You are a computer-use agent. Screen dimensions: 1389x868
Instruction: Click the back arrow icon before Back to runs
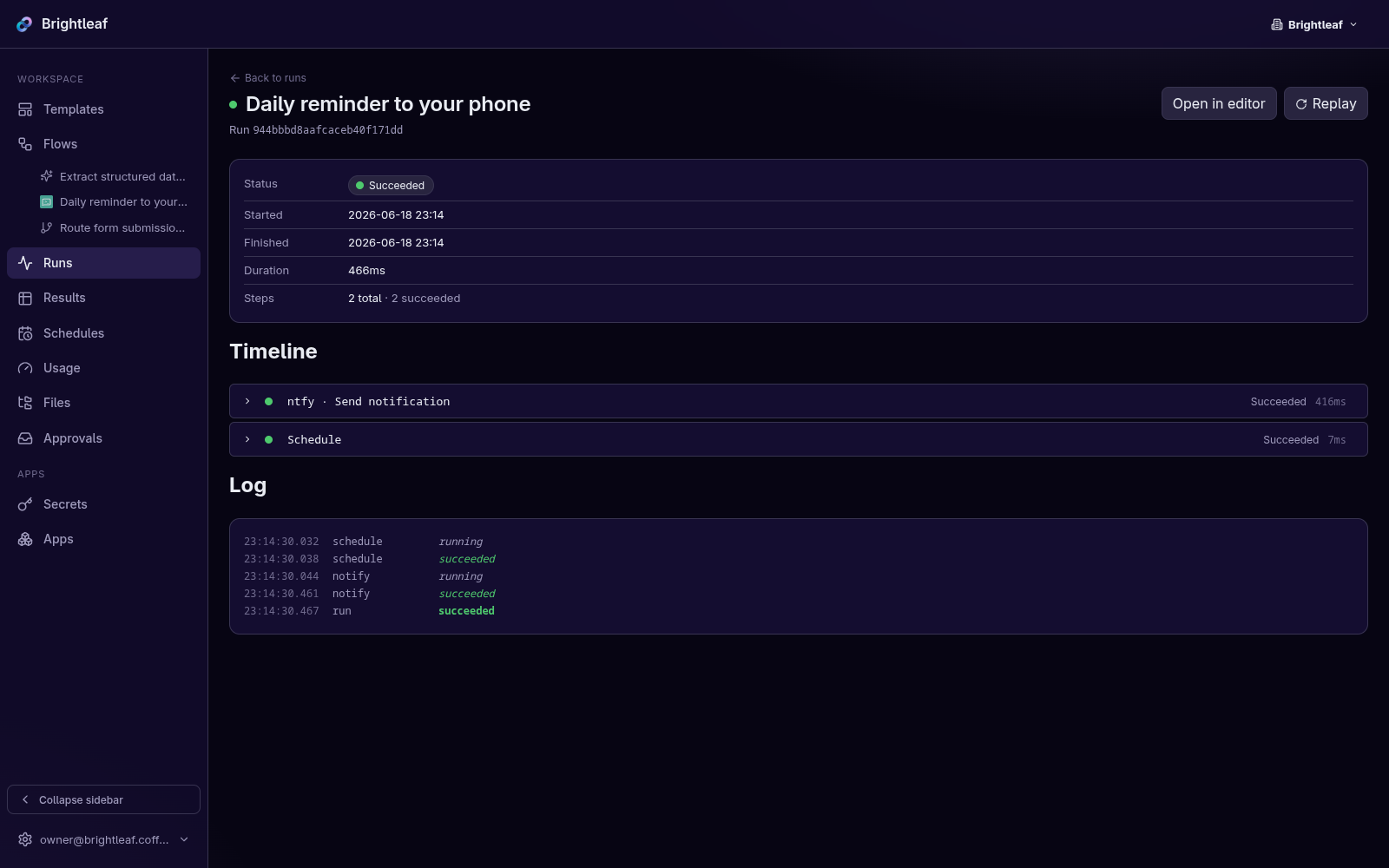point(235,78)
